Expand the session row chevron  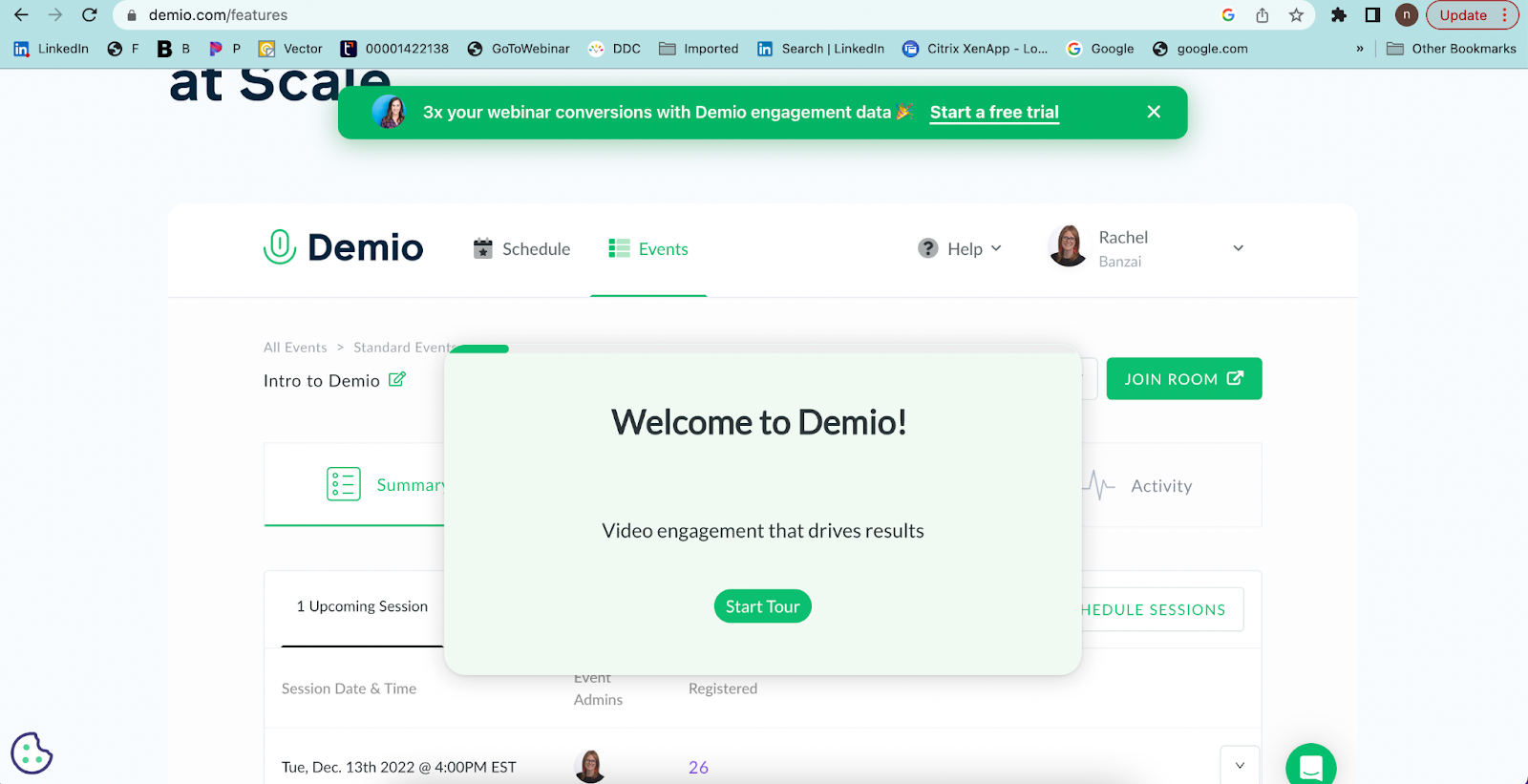pos(1240,765)
